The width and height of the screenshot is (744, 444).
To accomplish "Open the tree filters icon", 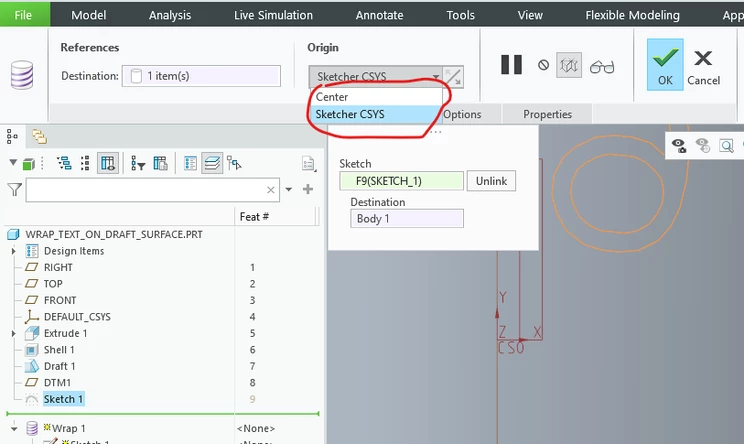I will point(138,163).
